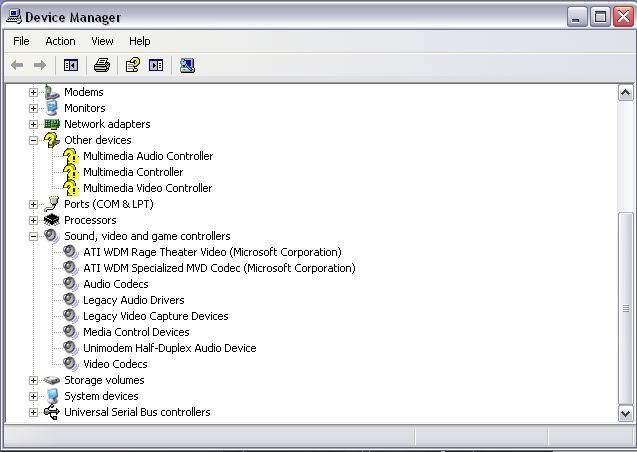Screen dimensions: 637x452
Task: Click the warning icon for Multimedia Video Controller
Action: pos(71,188)
